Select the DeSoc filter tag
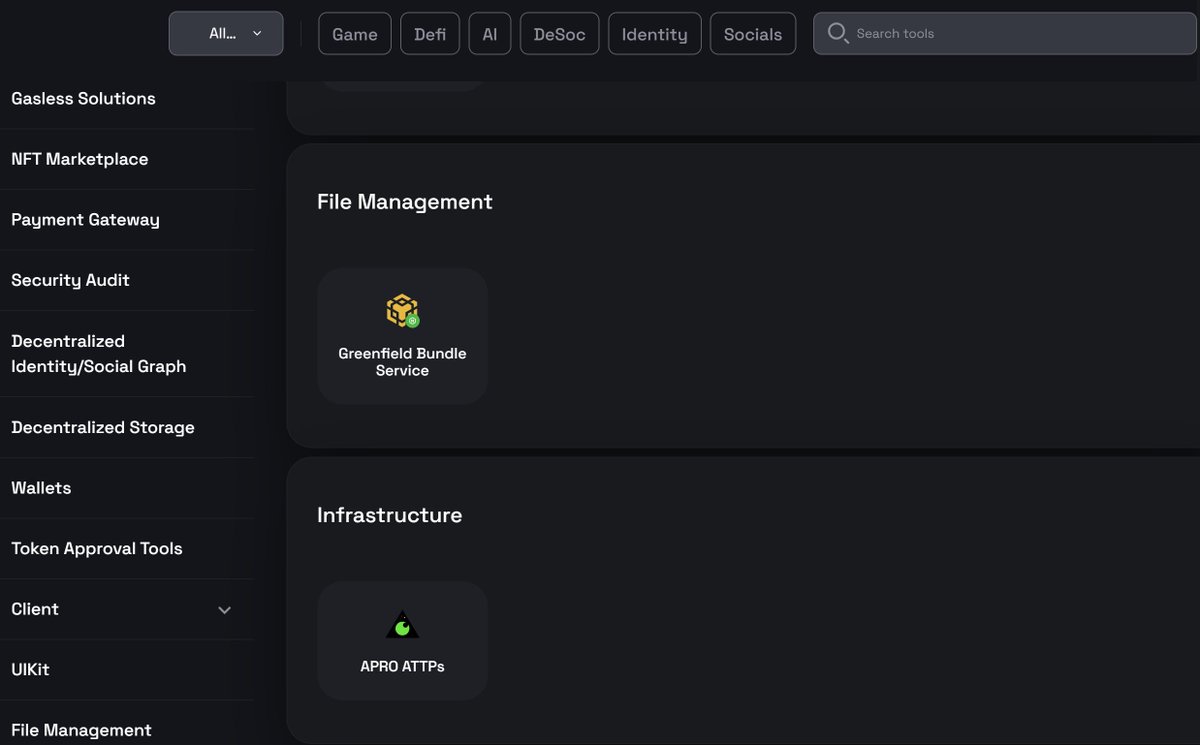The width and height of the screenshot is (1200, 745). [560, 34]
